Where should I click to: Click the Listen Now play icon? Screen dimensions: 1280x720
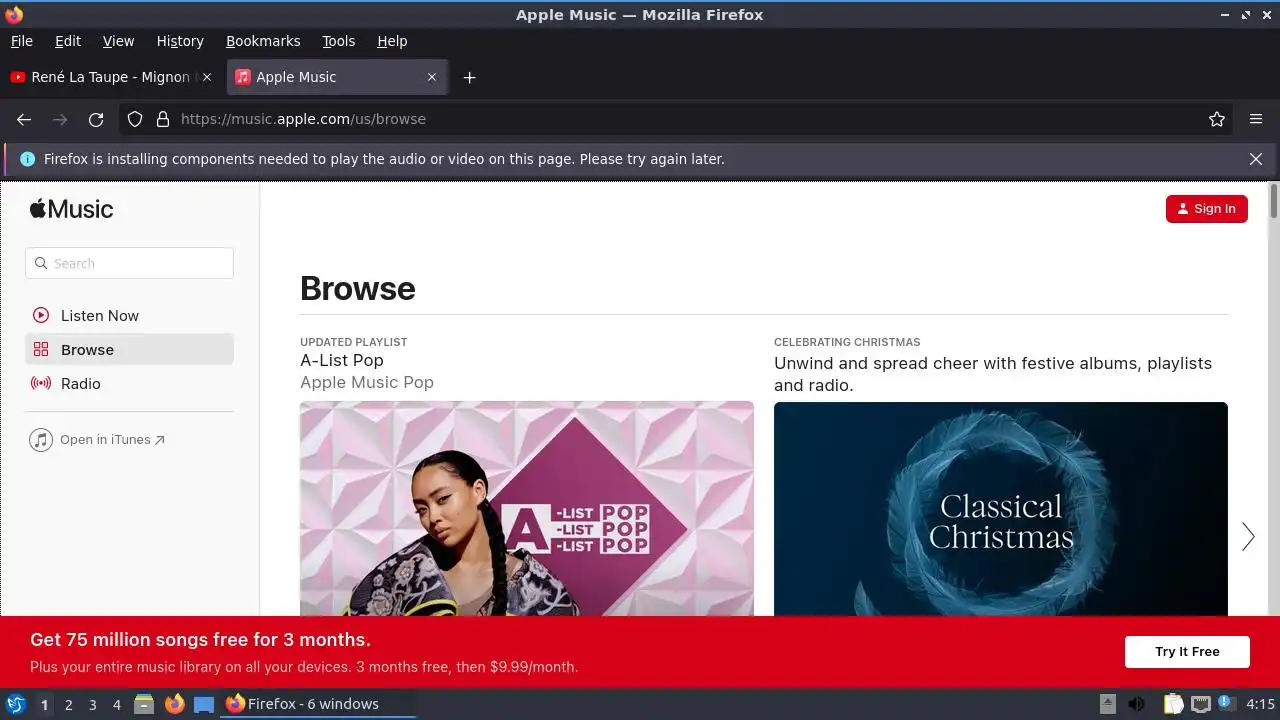[x=41, y=315]
